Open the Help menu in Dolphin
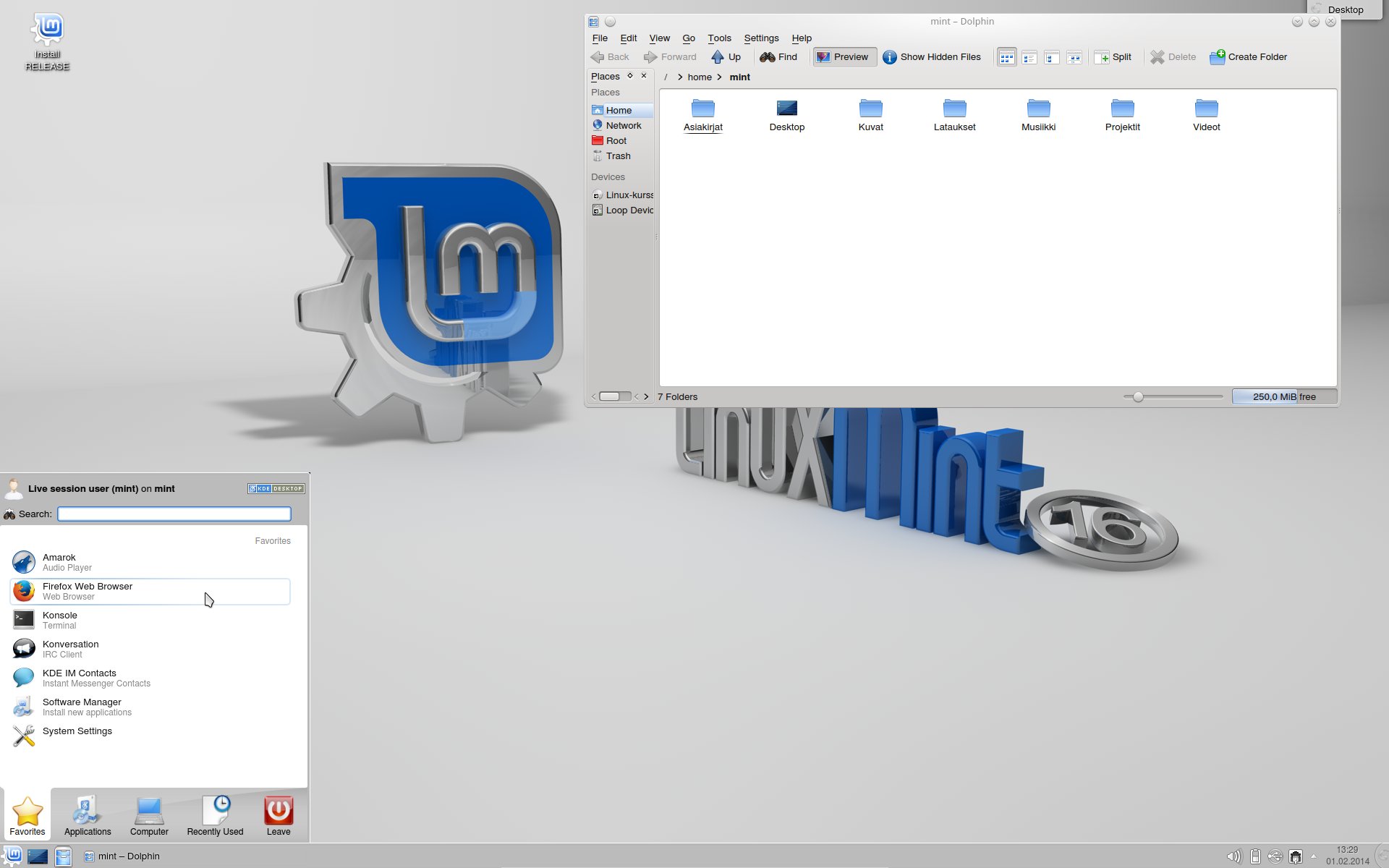The image size is (1389, 868). [x=802, y=38]
